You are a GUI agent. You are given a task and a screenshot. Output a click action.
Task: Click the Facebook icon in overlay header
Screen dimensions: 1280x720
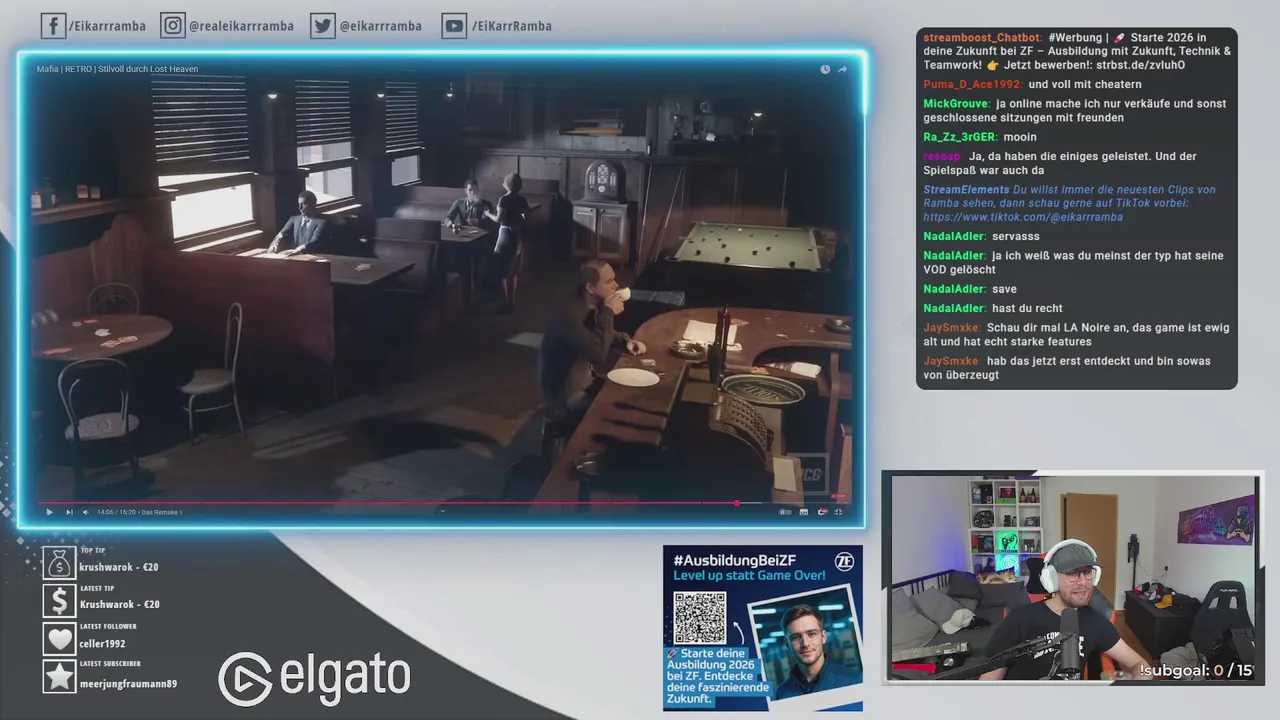point(53,26)
